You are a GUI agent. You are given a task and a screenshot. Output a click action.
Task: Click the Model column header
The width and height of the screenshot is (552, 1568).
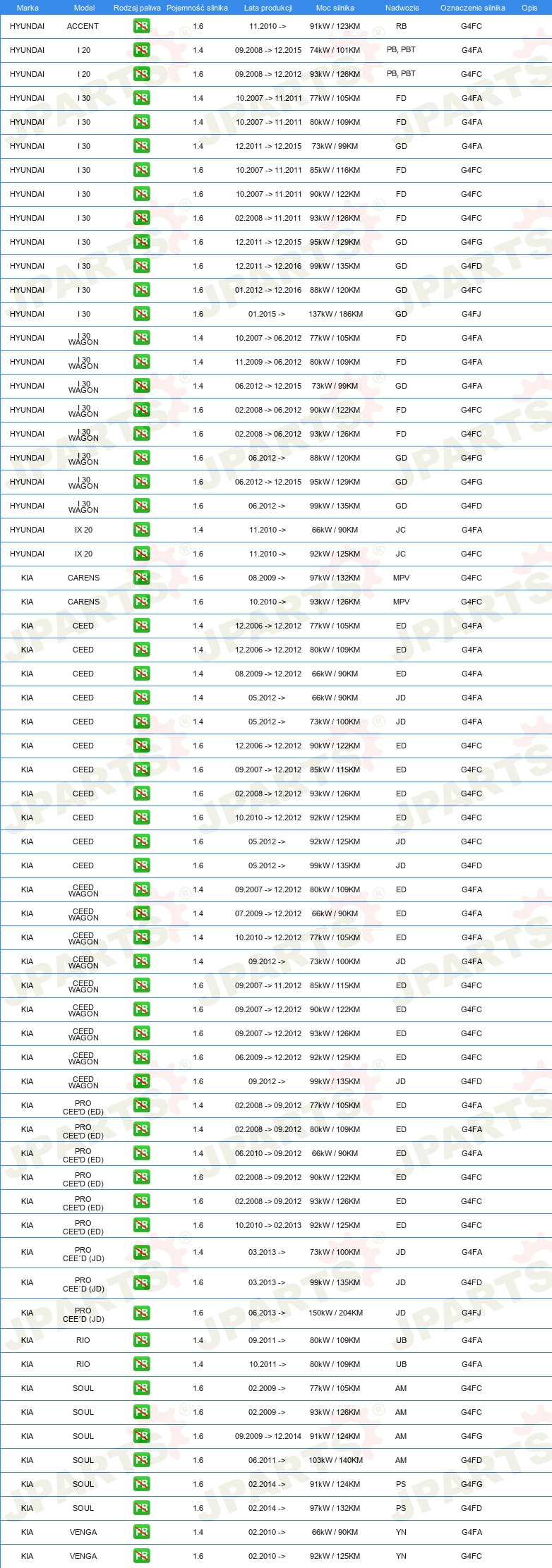click(x=84, y=8)
